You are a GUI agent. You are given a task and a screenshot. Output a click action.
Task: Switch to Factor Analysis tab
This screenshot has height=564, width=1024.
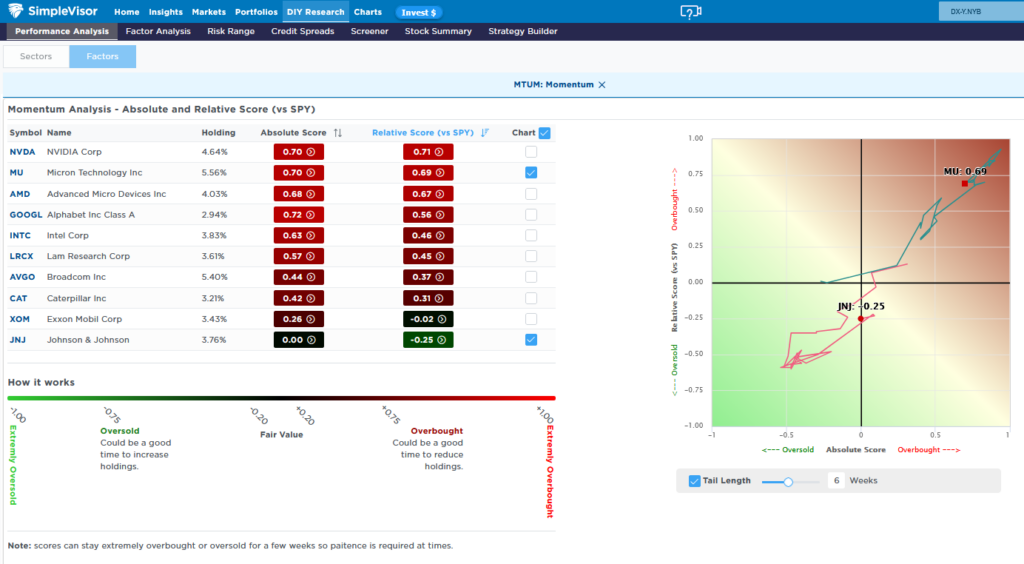tap(158, 31)
